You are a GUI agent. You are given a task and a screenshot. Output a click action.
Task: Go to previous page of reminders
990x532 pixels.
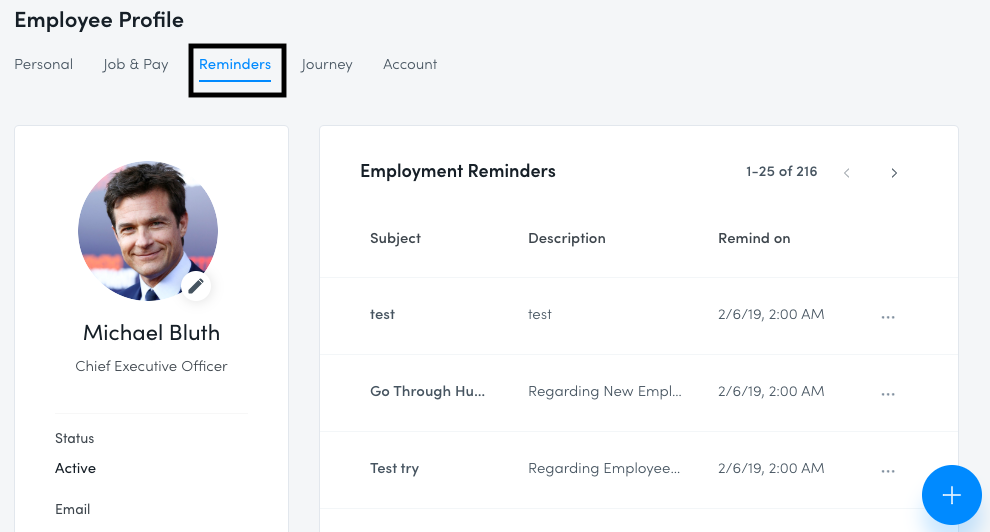point(847,173)
